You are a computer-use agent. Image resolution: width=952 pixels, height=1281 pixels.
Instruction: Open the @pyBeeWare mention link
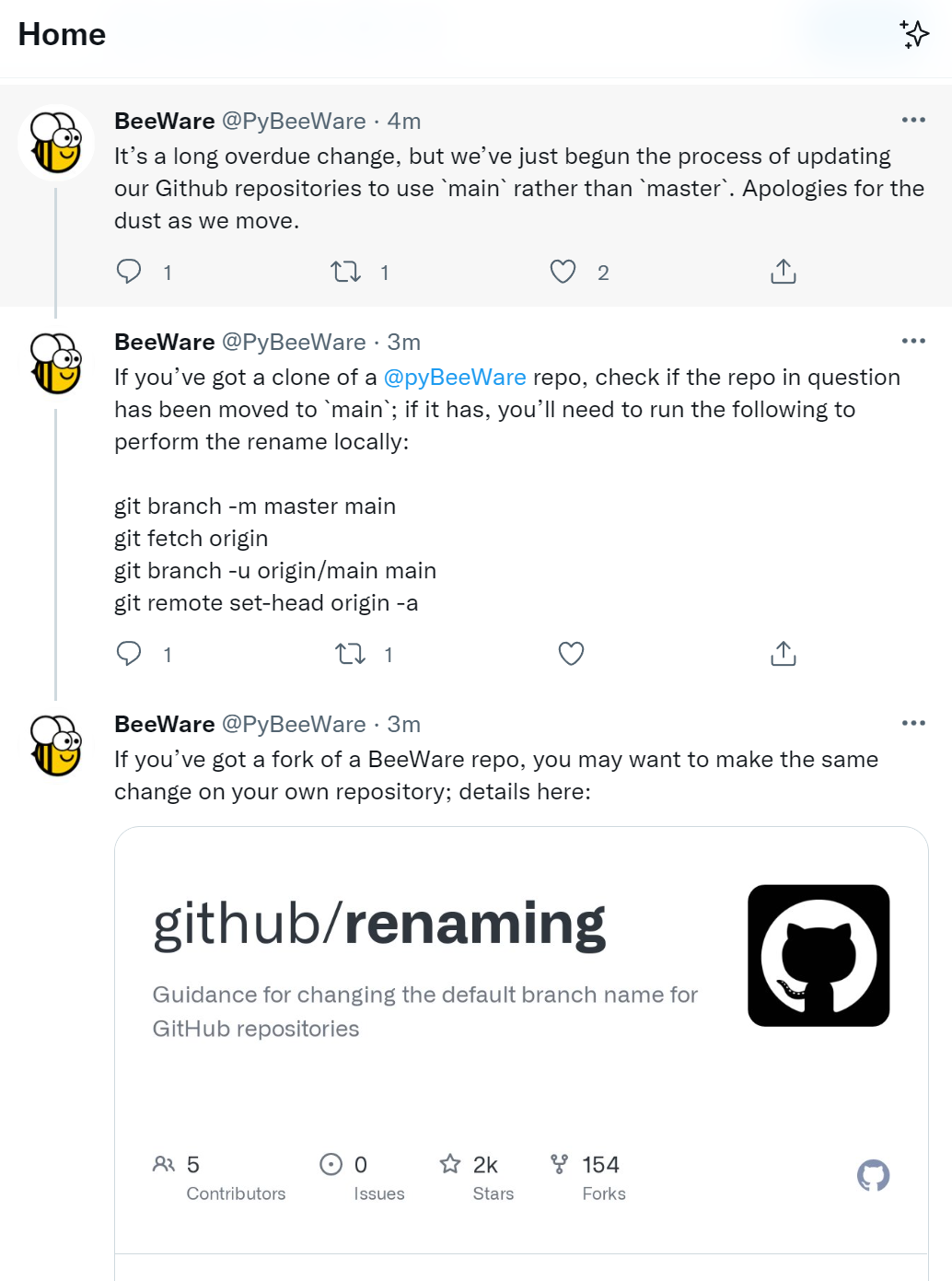coord(456,377)
